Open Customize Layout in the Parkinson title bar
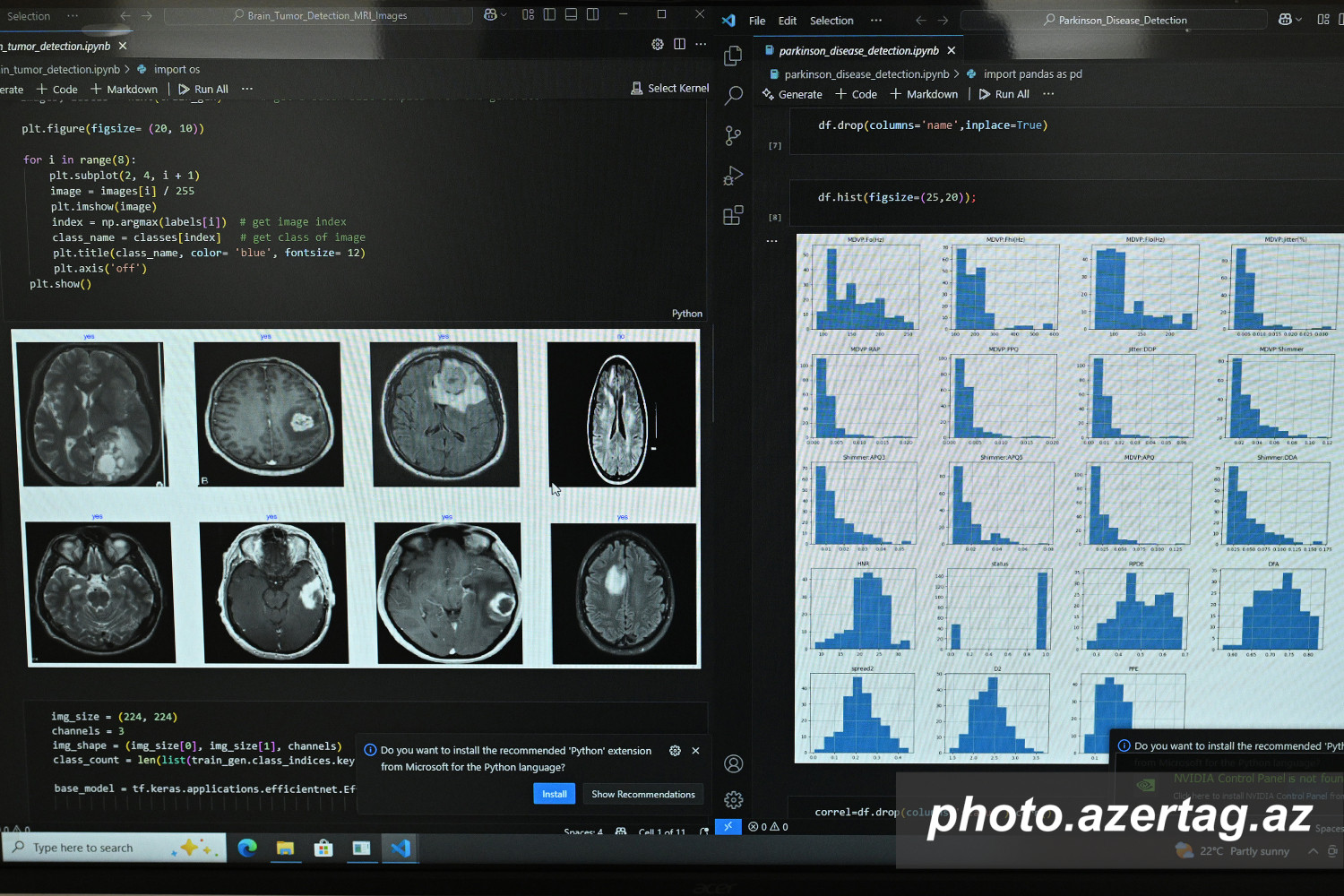1344x896 pixels. (x=1323, y=19)
